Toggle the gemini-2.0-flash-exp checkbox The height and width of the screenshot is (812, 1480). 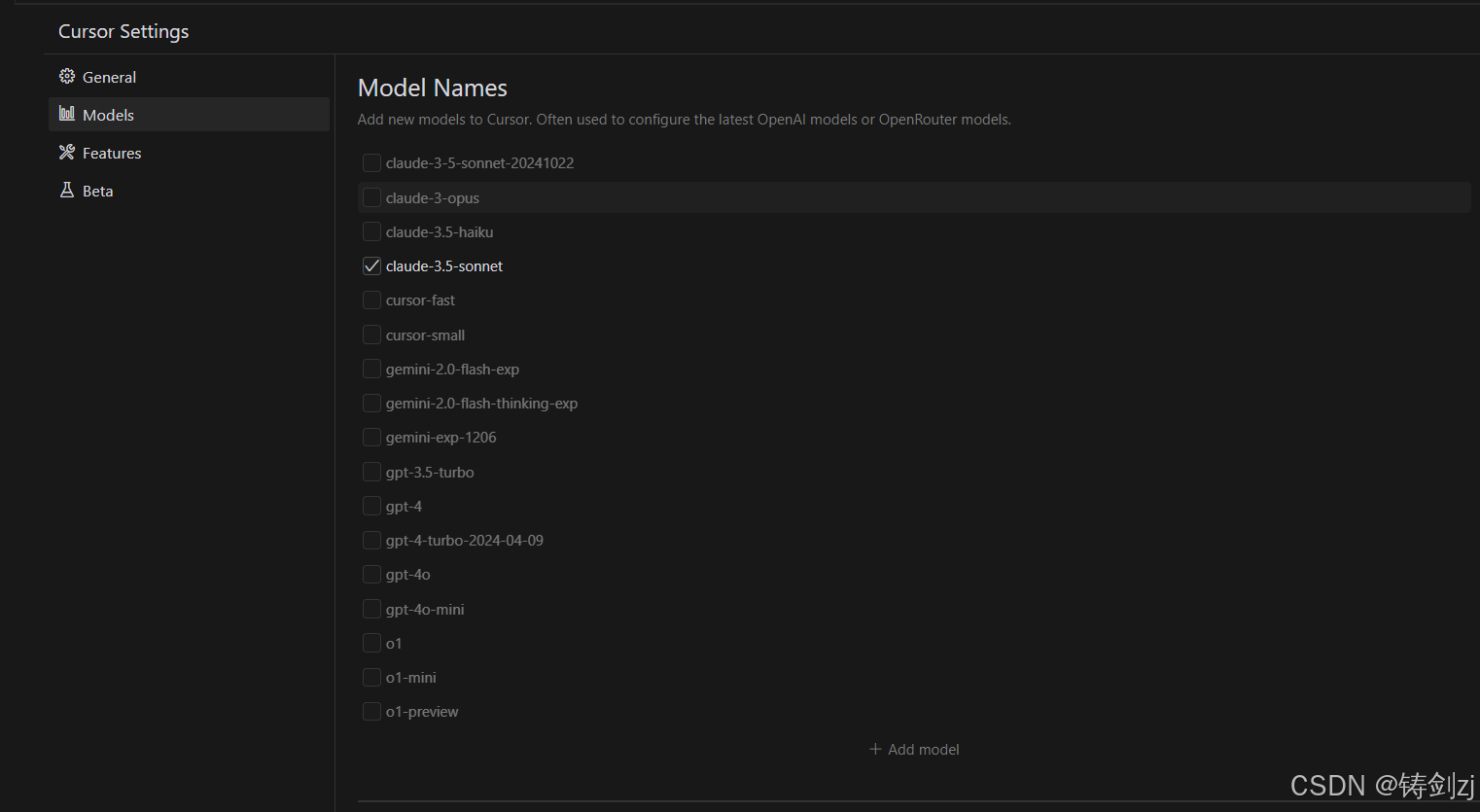click(371, 369)
